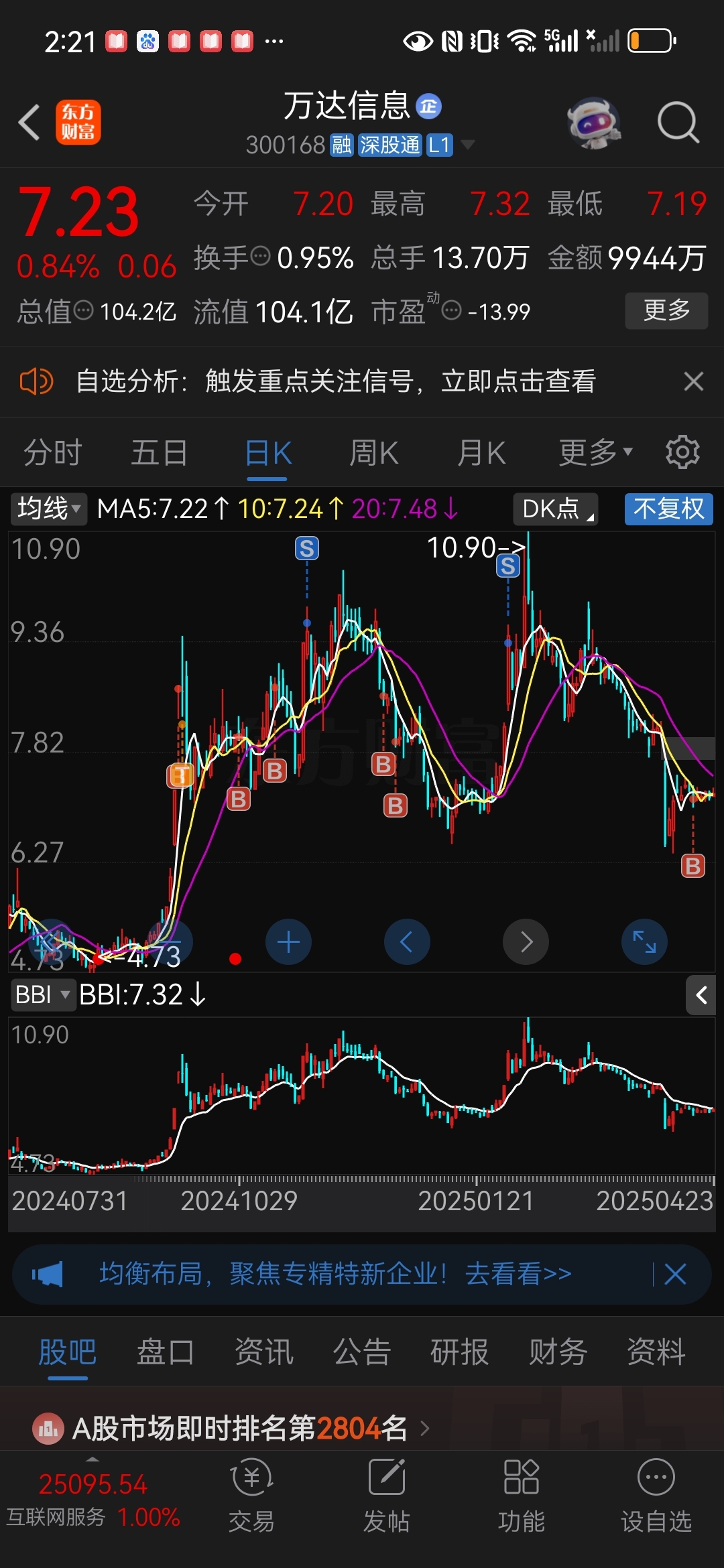Open chart settings gear
The width and height of the screenshot is (724, 1568).
(x=682, y=452)
